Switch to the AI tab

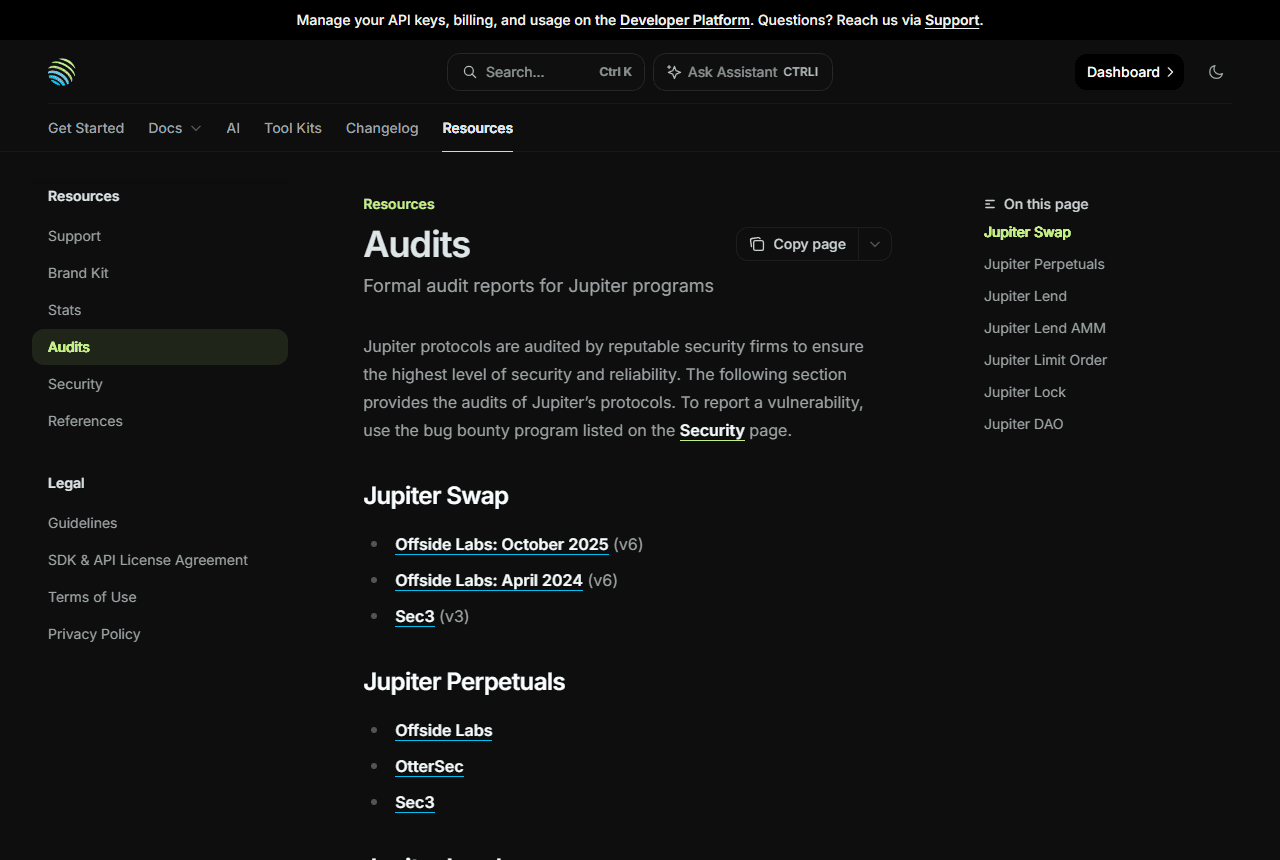coord(233,128)
